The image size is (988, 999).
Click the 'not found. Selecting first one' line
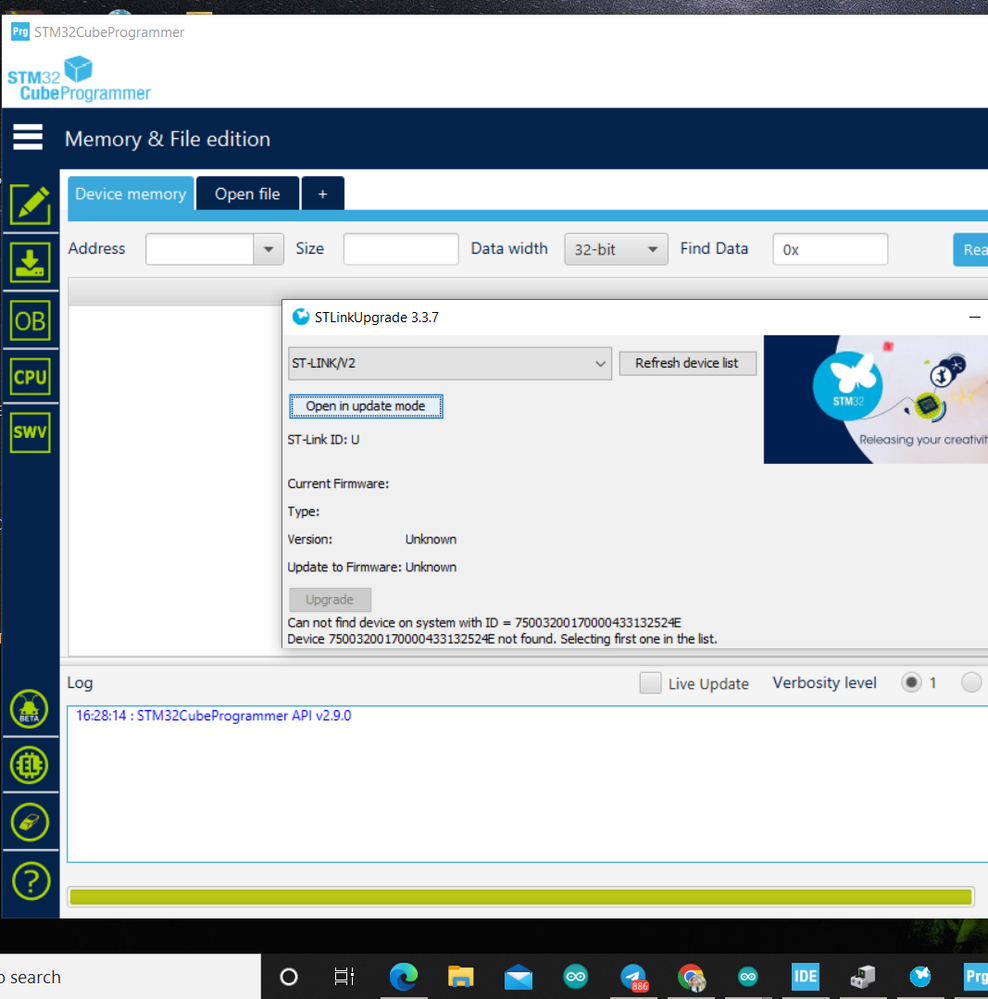click(x=502, y=638)
